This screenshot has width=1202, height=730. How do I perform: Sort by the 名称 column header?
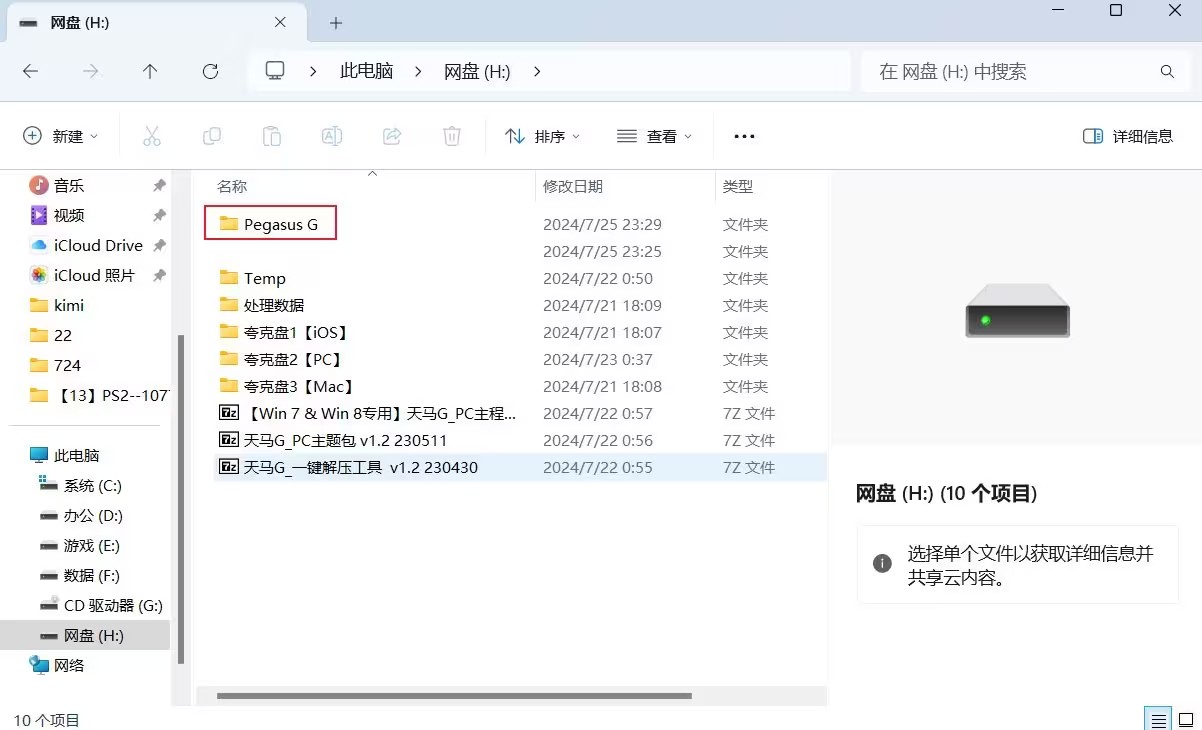tap(232, 186)
